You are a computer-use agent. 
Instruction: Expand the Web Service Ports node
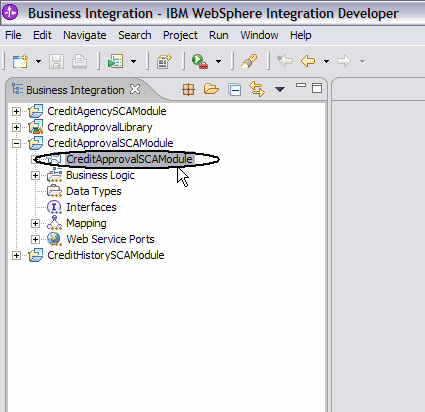[35, 239]
